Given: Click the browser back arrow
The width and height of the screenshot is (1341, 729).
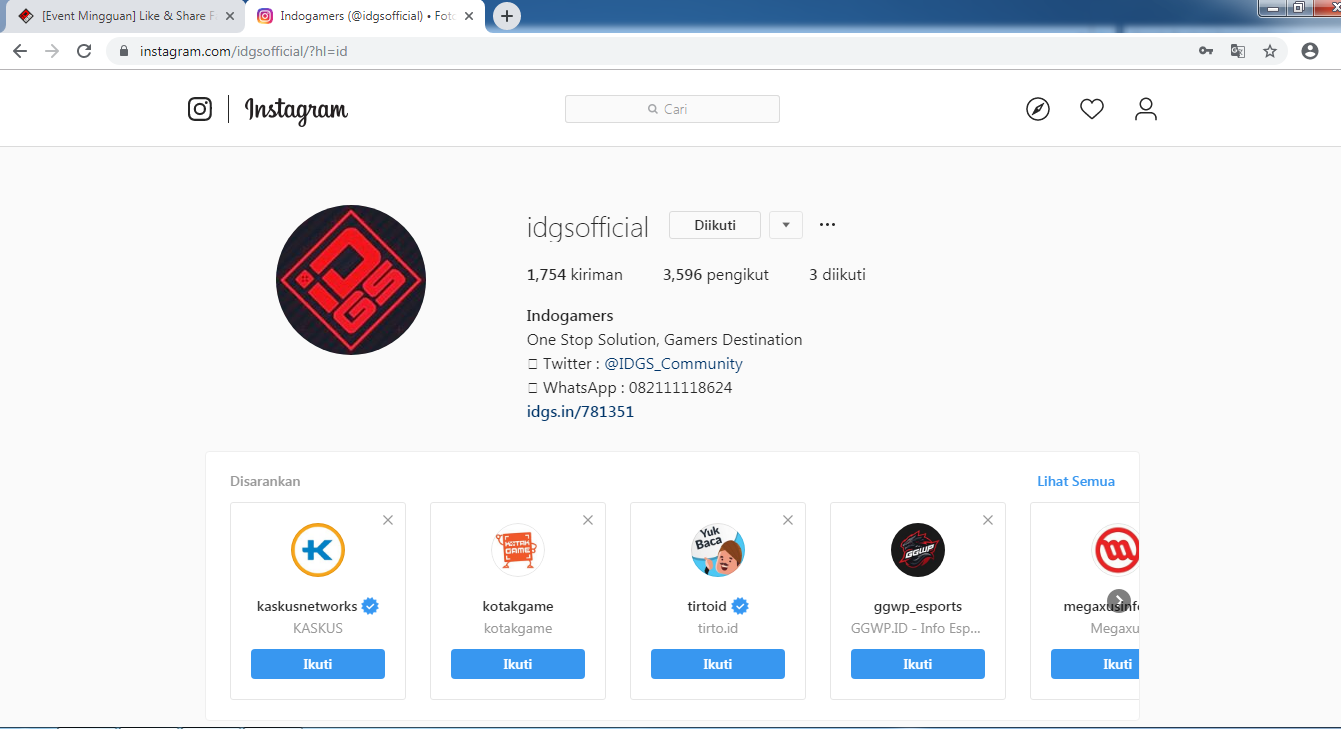Looking at the screenshot, I should click(20, 51).
